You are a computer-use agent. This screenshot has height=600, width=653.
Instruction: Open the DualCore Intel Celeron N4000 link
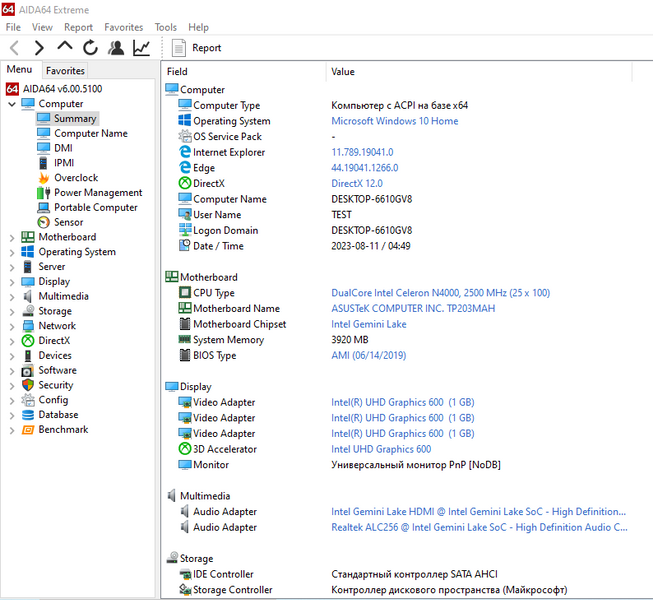pos(441,293)
